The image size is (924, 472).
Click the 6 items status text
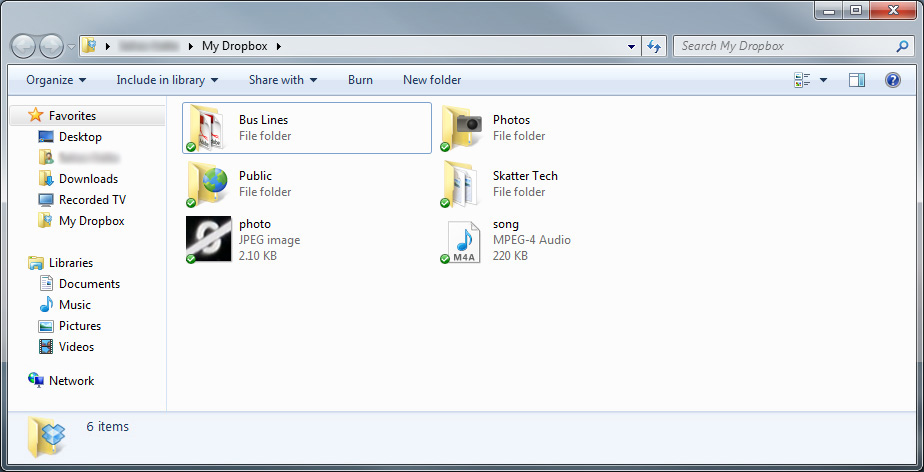coord(107,427)
